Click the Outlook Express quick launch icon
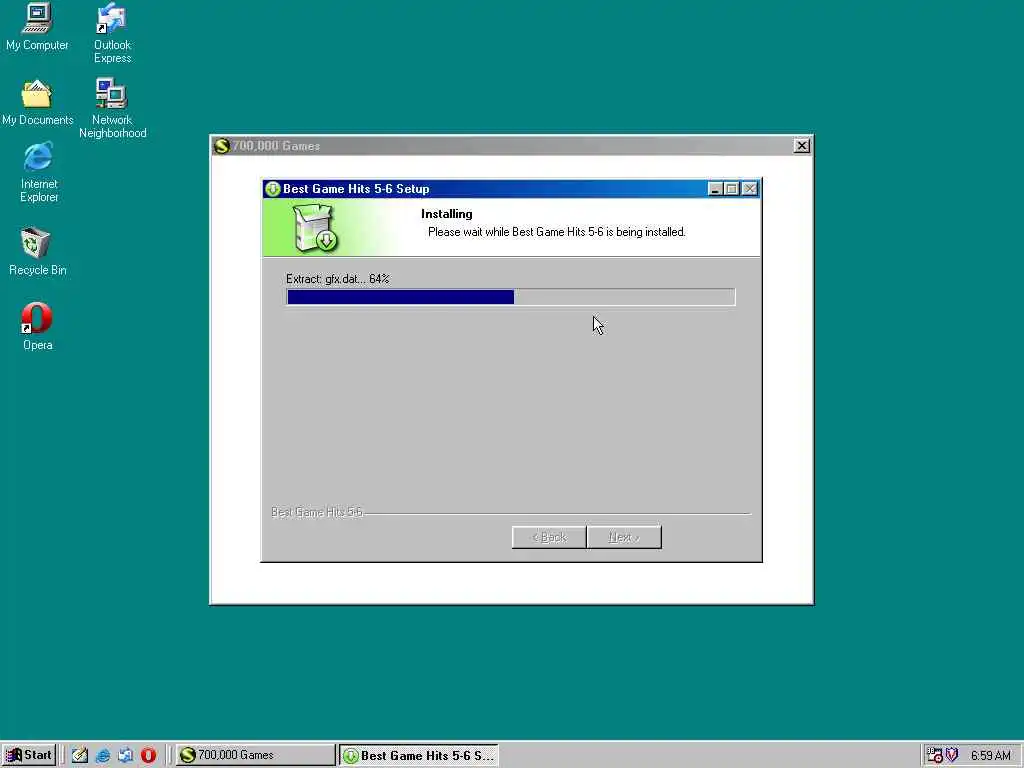Viewport: 1024px width, 768px height. [125, 755]
